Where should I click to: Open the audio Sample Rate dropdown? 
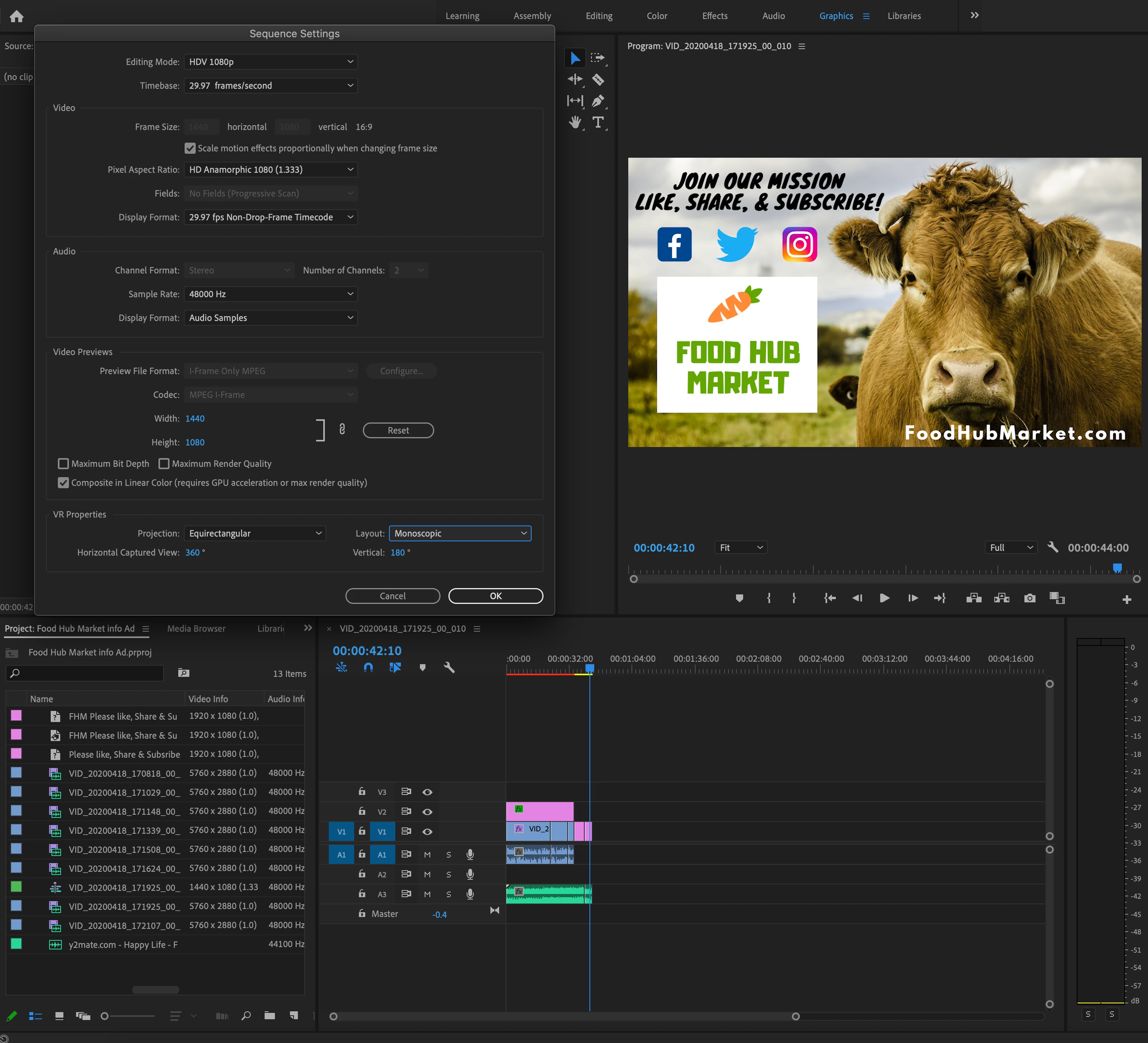[271, 294]
